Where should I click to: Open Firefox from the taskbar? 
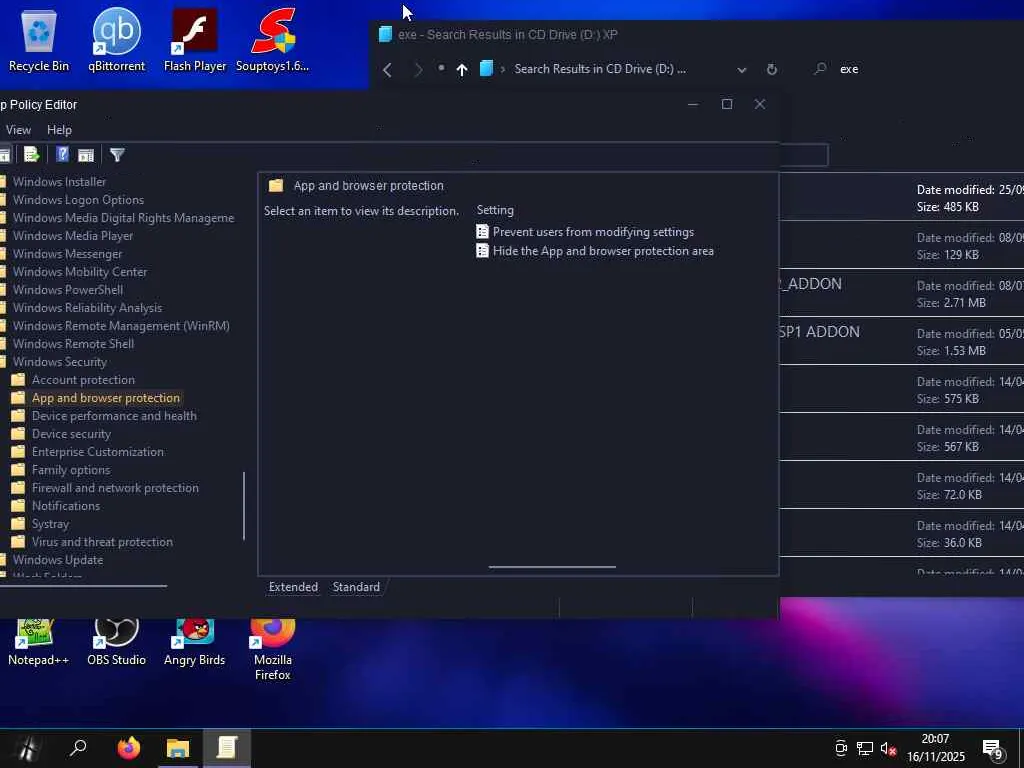point(129,748)
